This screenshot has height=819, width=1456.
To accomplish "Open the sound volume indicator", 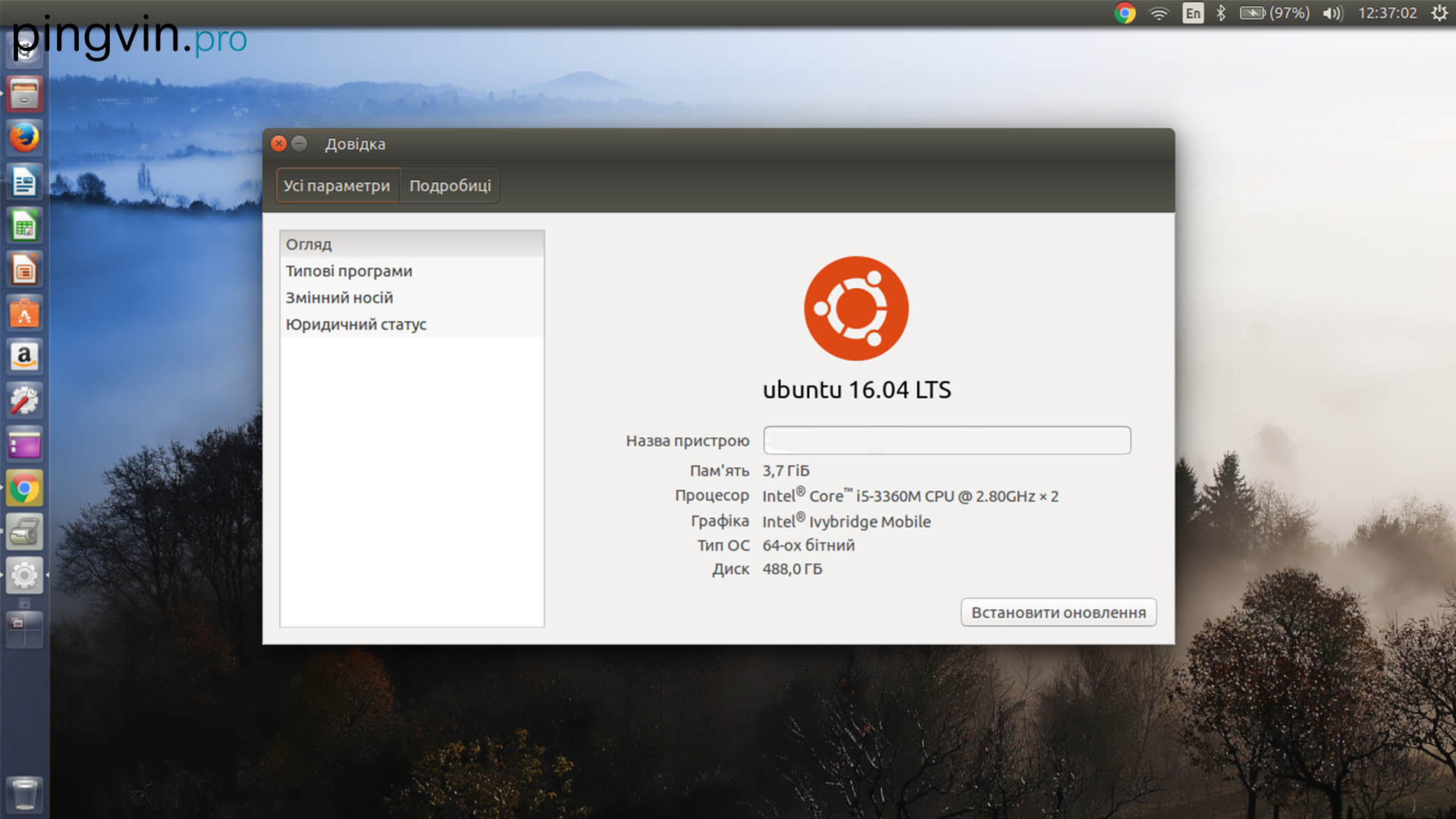I will (x=1332, y=13).
